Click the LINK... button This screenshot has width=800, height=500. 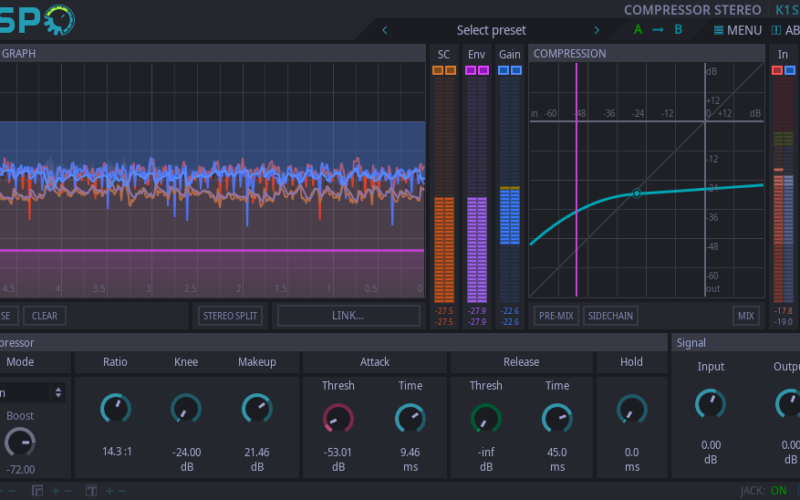[x=348, y=316]
